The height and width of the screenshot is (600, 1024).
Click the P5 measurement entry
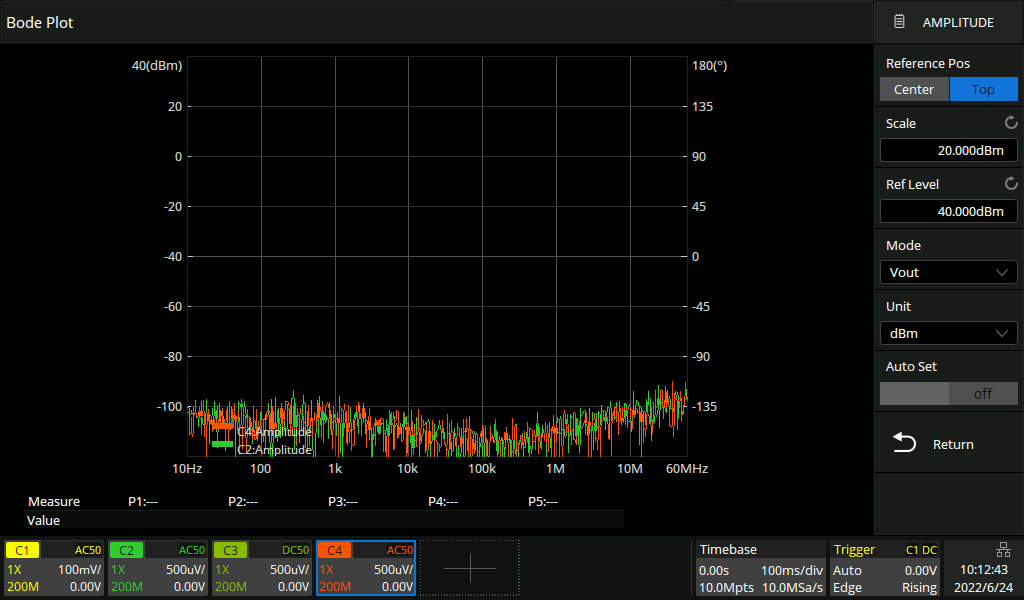click(543, 501)
